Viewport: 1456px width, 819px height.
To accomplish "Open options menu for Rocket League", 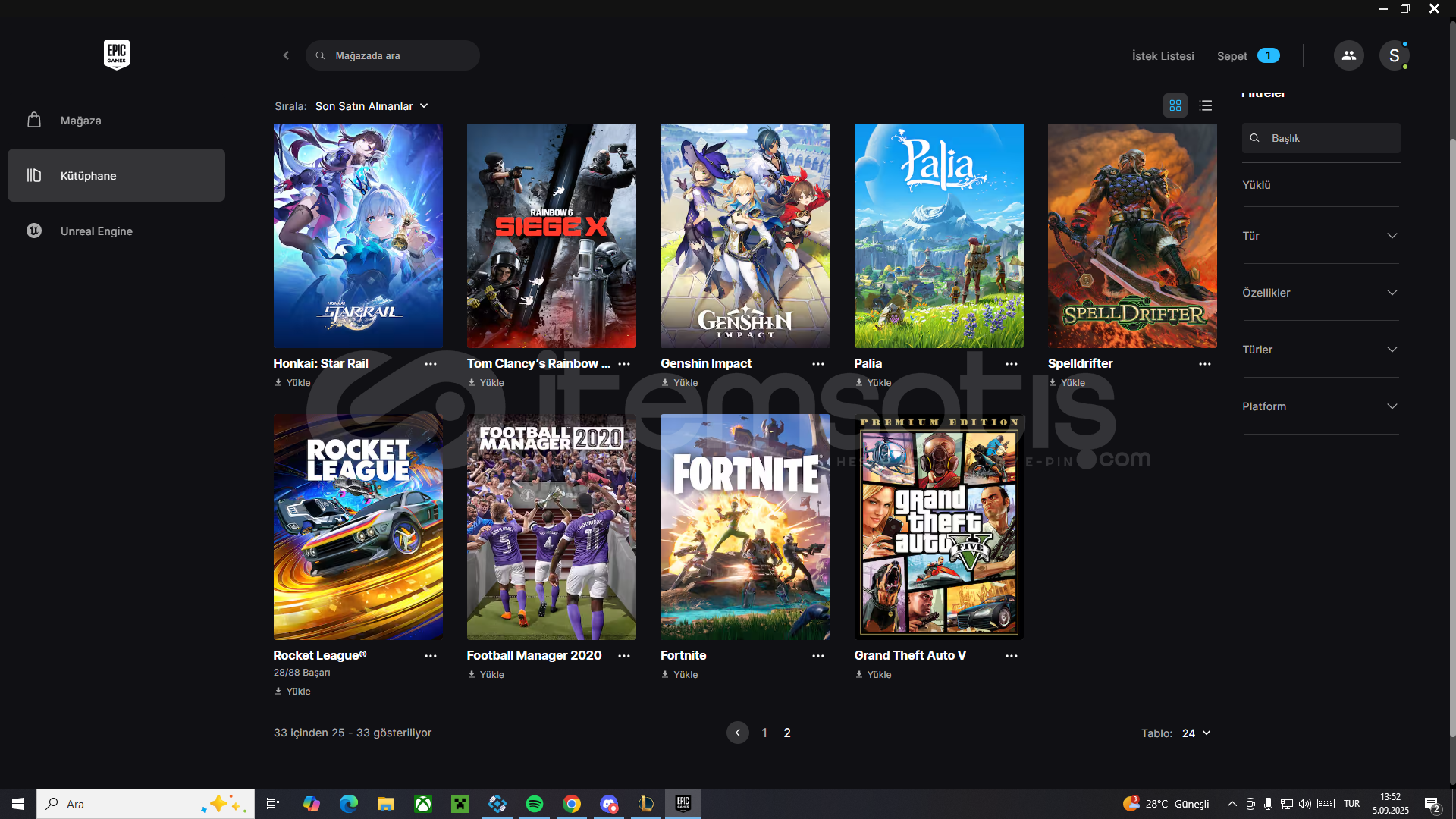I will pyautogui.click(x=431, y=656).
